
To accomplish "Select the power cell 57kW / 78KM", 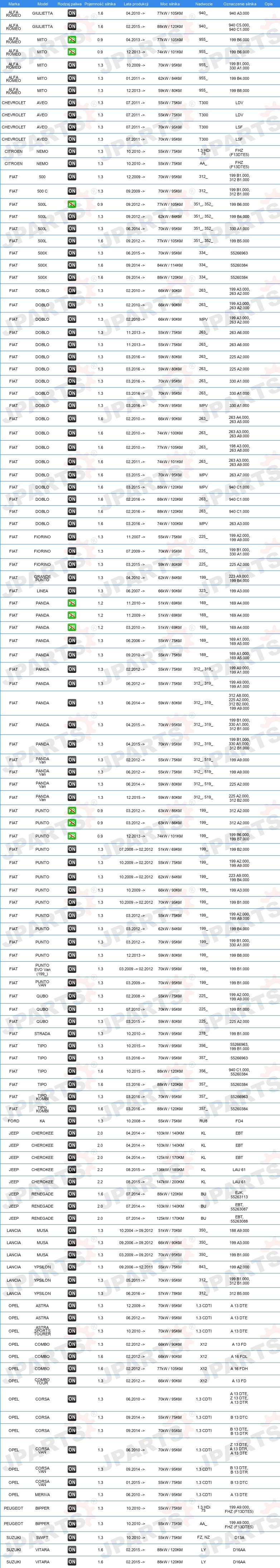I will pyautogui.click(x=170, y=1293).
